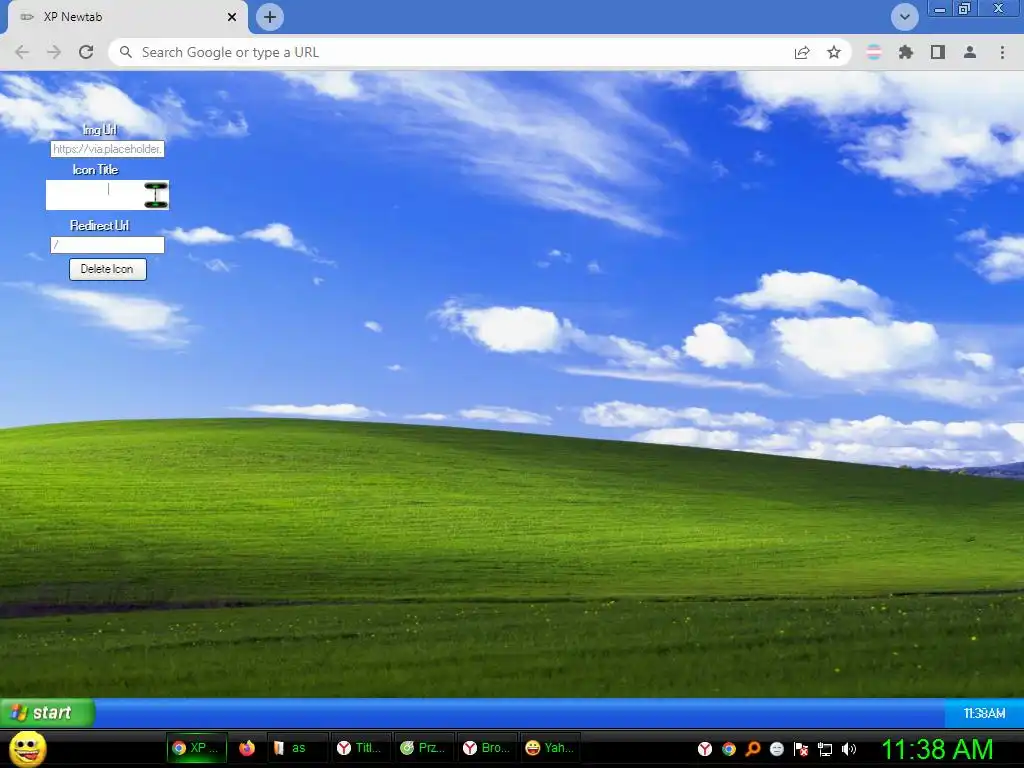1024x768 pixels.
Task: Switch to the 'Titl...' Yandex taskbar window
Action: pyautogui.click(x=362, y=748)
